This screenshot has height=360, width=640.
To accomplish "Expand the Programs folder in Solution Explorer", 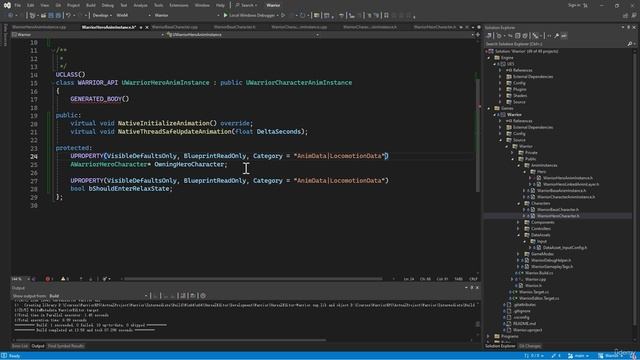I will click(x=489, y=336).
